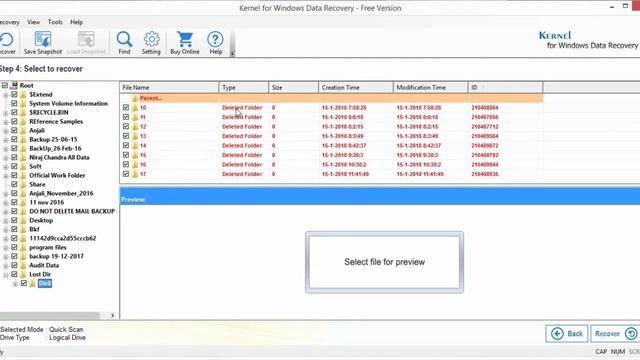Click the folder icon of row 10

click(135, 108)
